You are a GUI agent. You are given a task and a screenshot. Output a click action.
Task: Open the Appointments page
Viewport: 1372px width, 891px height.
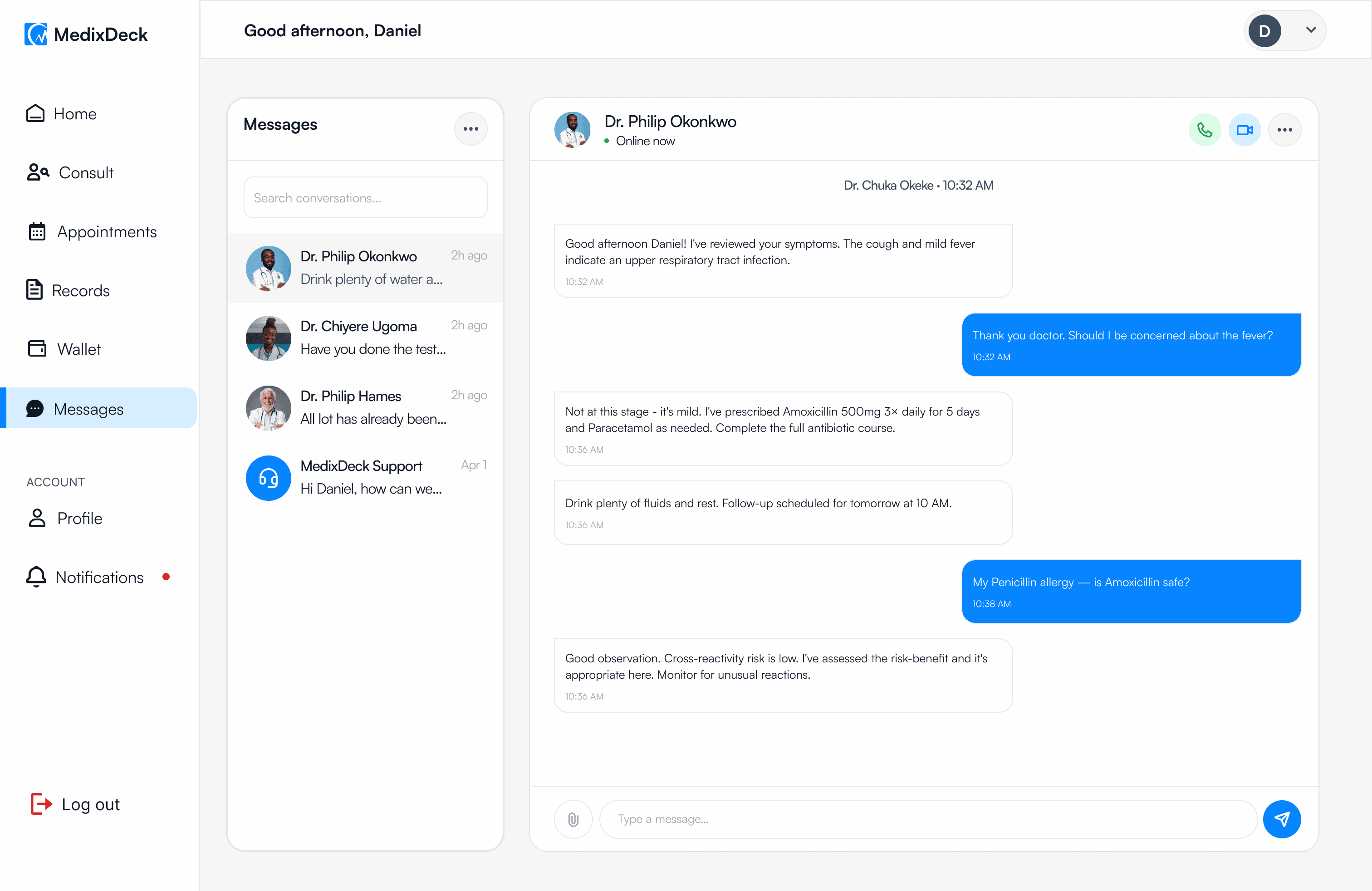coord(92,232)
